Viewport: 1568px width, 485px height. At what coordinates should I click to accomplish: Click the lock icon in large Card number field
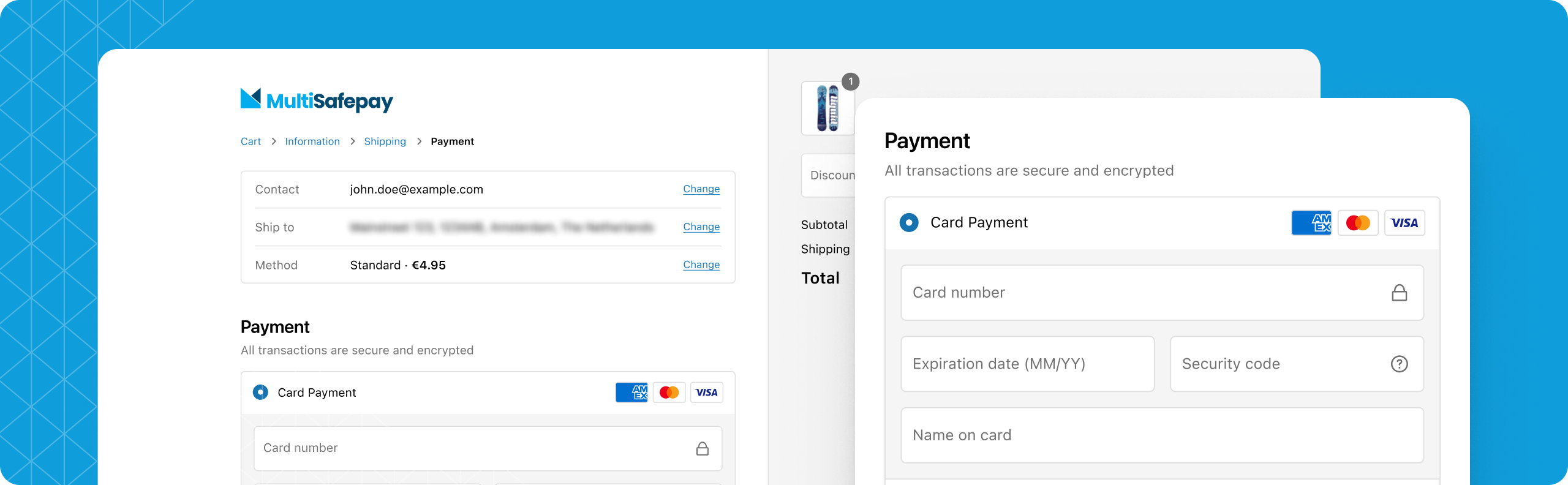(x=1399, y=293)
